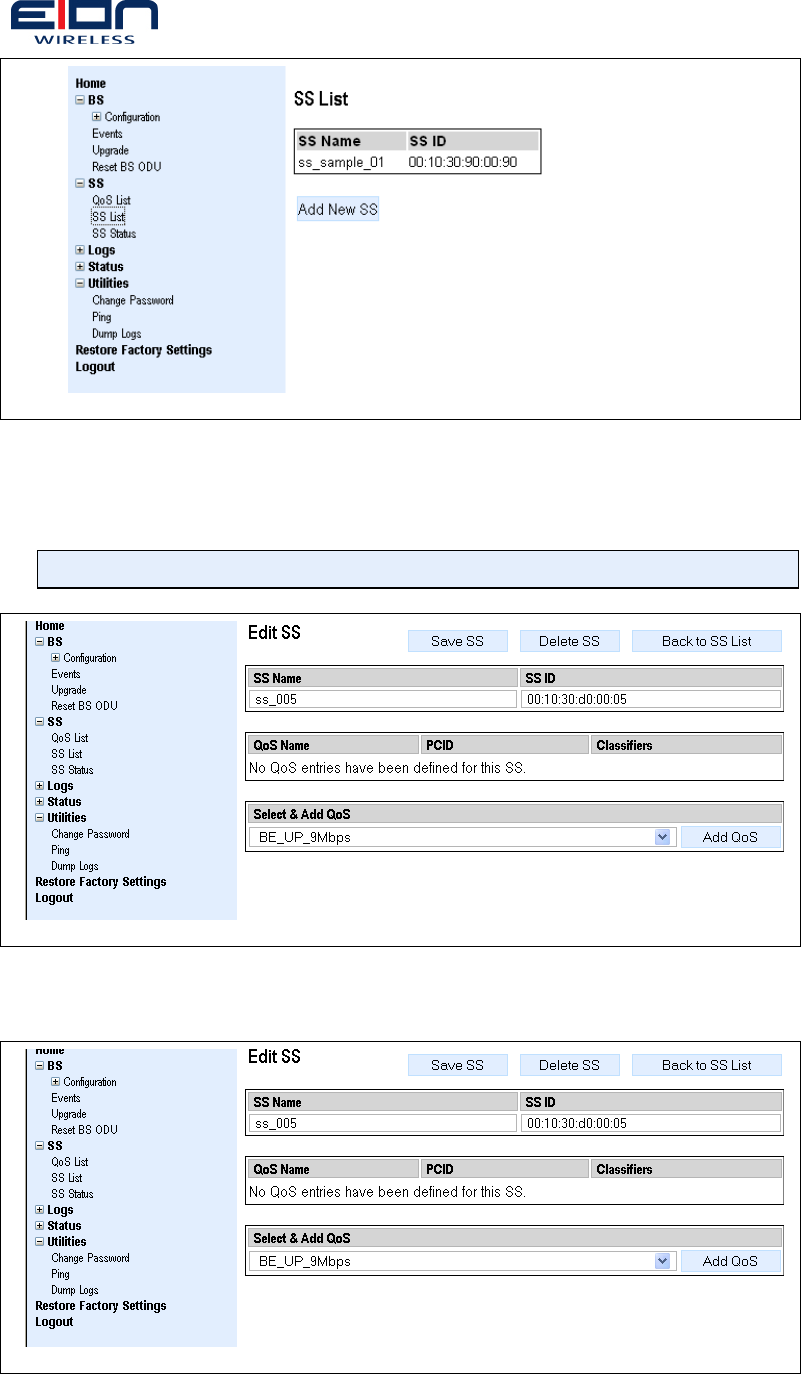
Task: Open Dump Logs in the bottom Edit SS page
Action: click(x=75, y=1290)
